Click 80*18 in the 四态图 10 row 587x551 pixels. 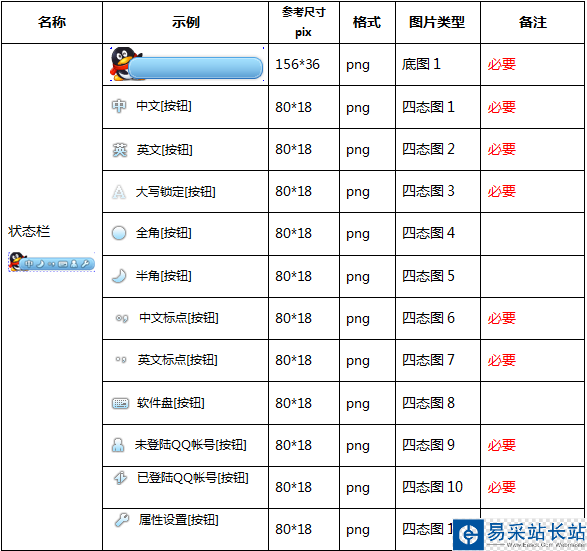click(294, 487)
